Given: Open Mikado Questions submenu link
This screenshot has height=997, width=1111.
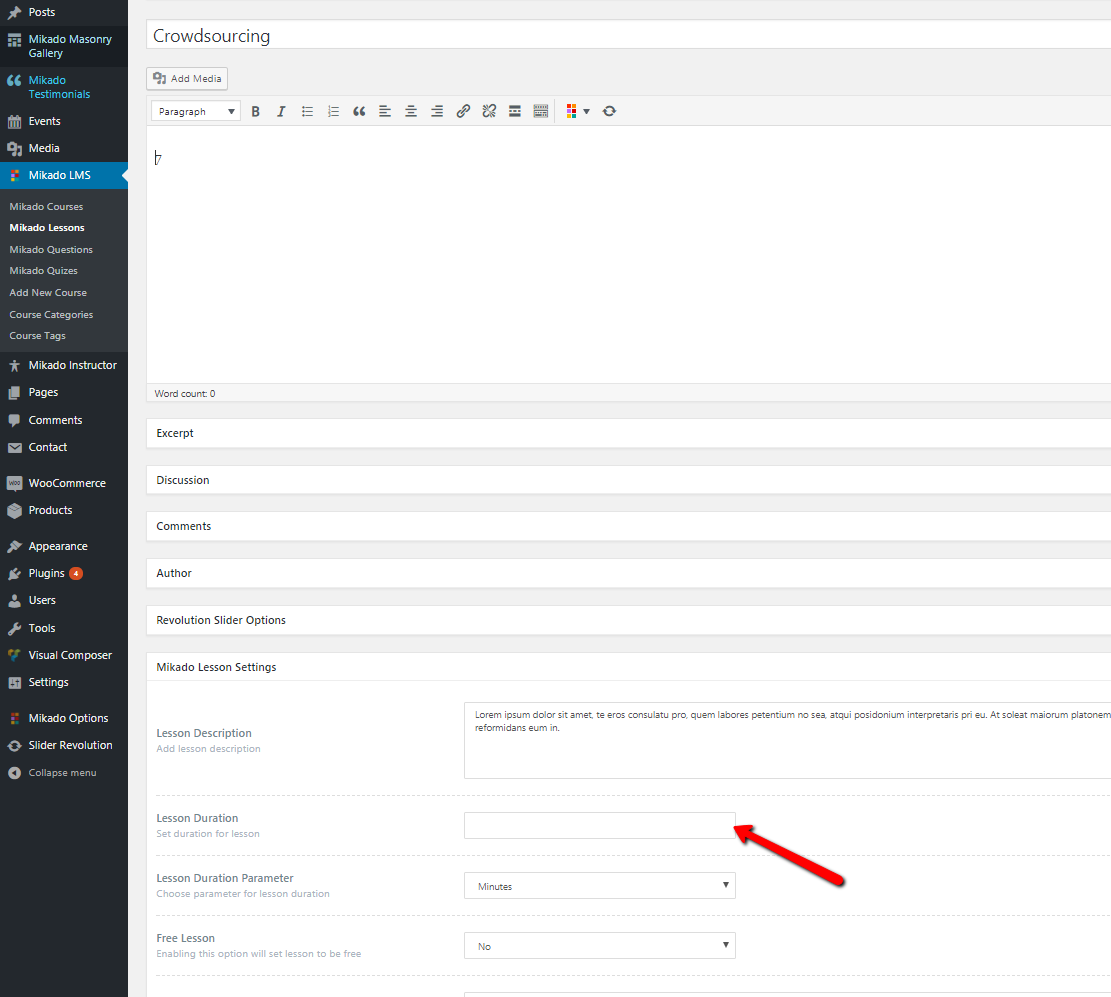Looking at the screenshot, I should pyautogui.click(x=51, y=249).
